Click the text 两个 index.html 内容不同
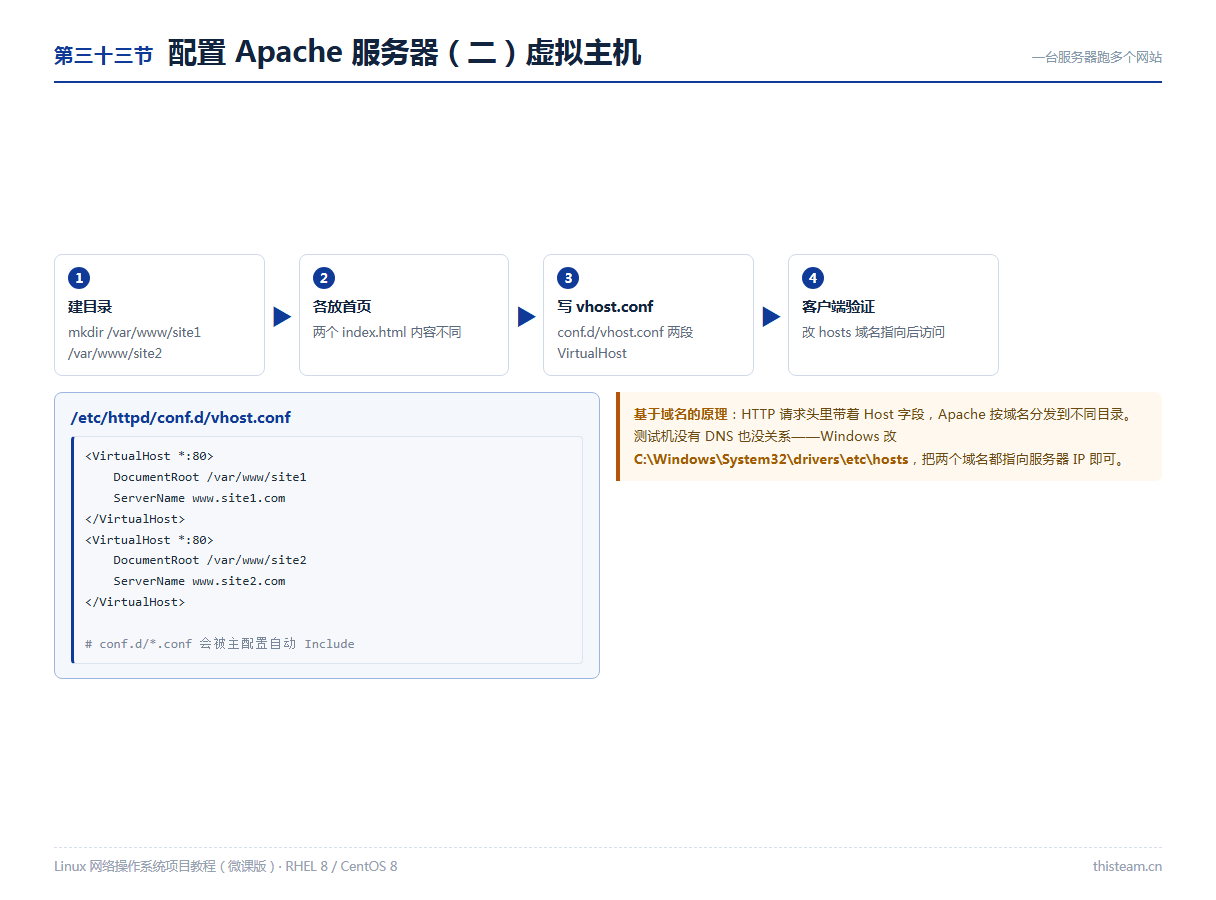The image size is (1216, 900). pyautogui.click(x=387, y=332)
